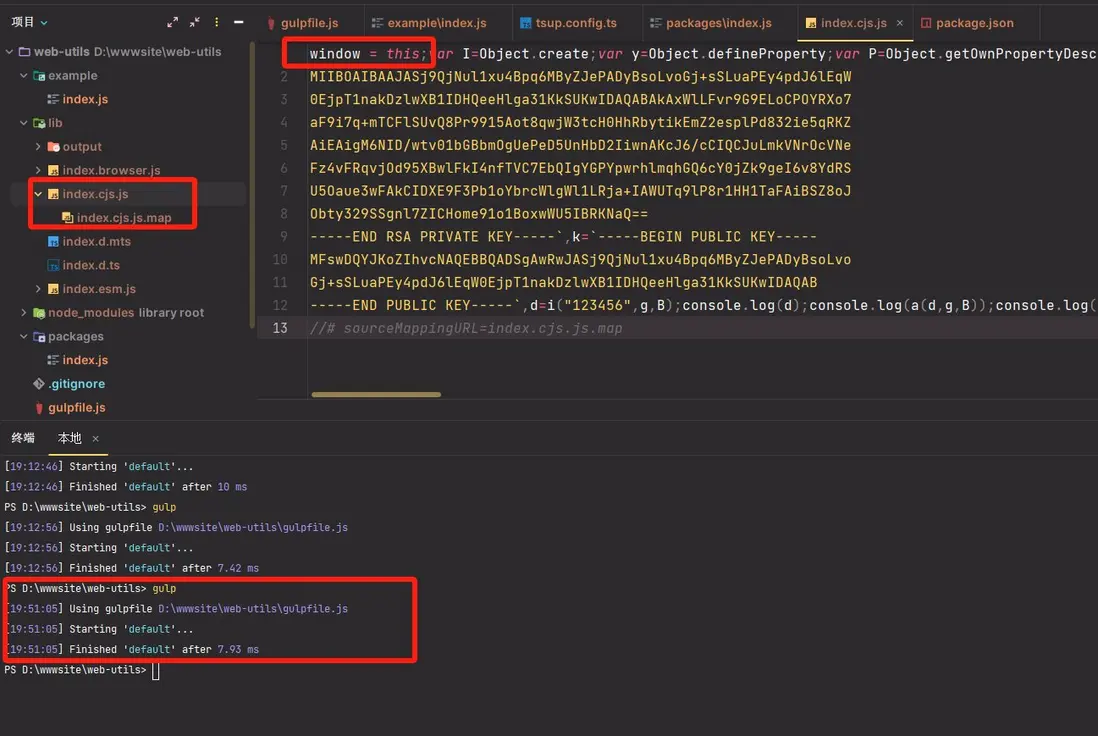Switch to package.json tab
The width and height of the screenshot is (1098, 736).
coord(967,23)
